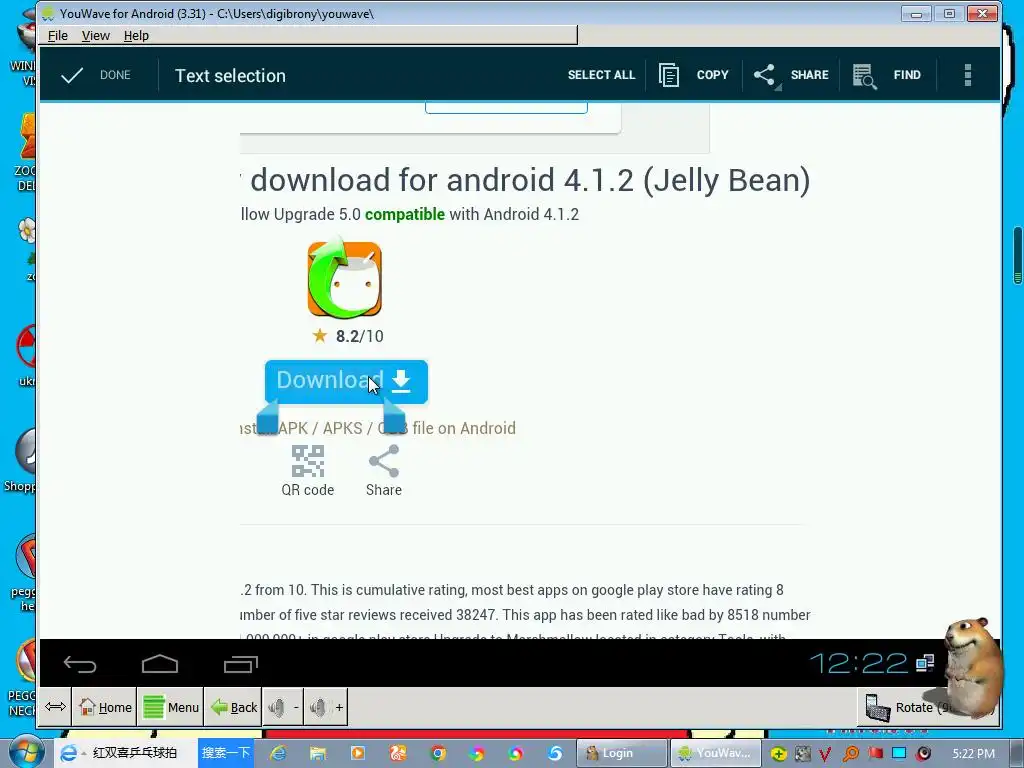Click the YouWave Menu button
Screen dimensions: 1024x768
pos(170,707)
